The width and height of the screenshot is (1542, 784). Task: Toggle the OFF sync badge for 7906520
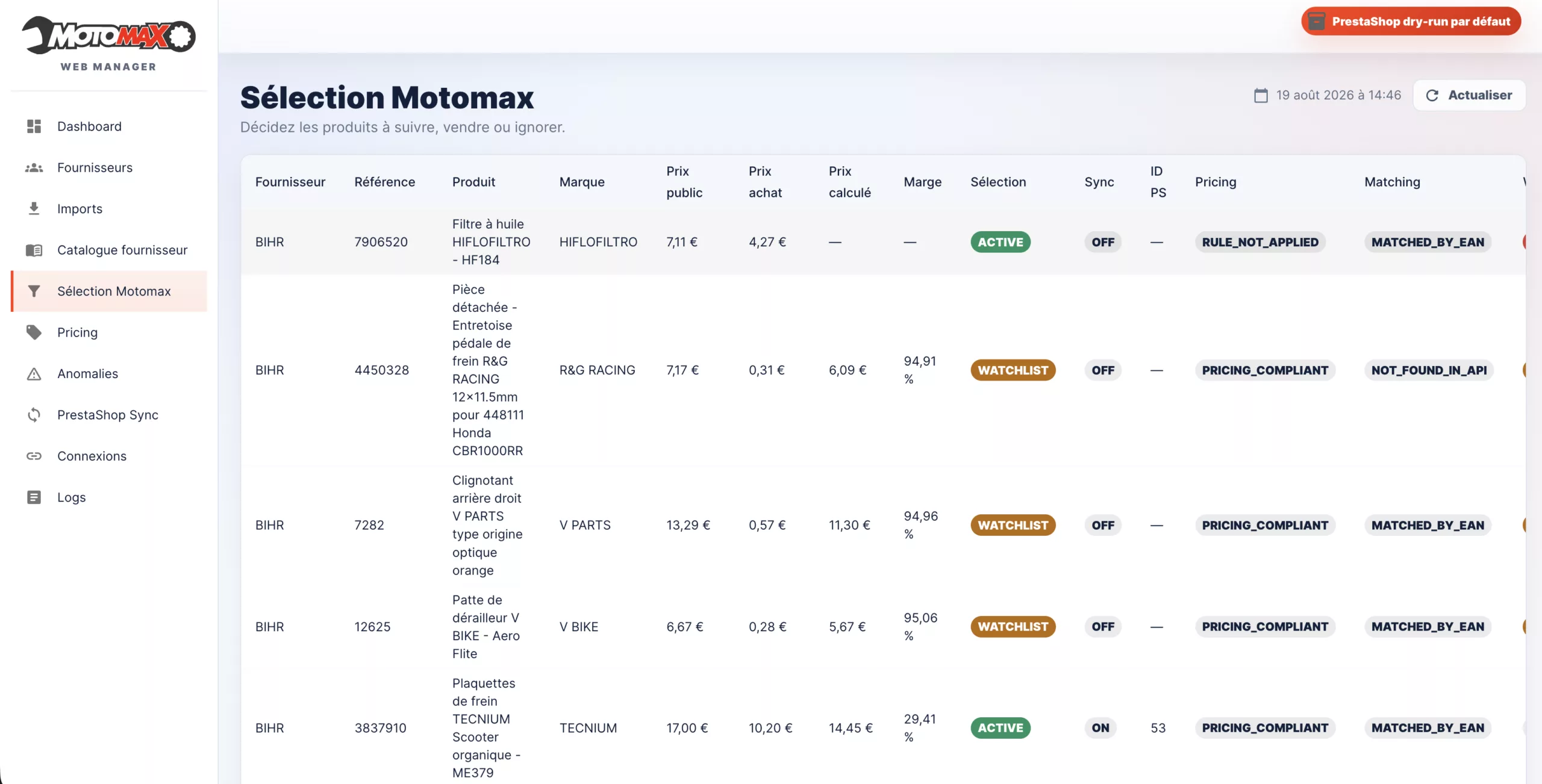pos(1103,242)
